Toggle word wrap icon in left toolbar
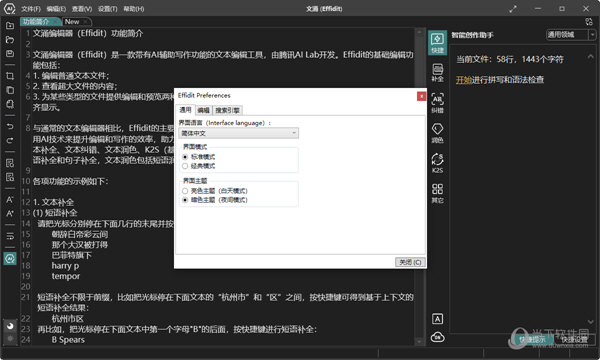Image resolution: width=600 pixels, height=360 pixels. 10,236
